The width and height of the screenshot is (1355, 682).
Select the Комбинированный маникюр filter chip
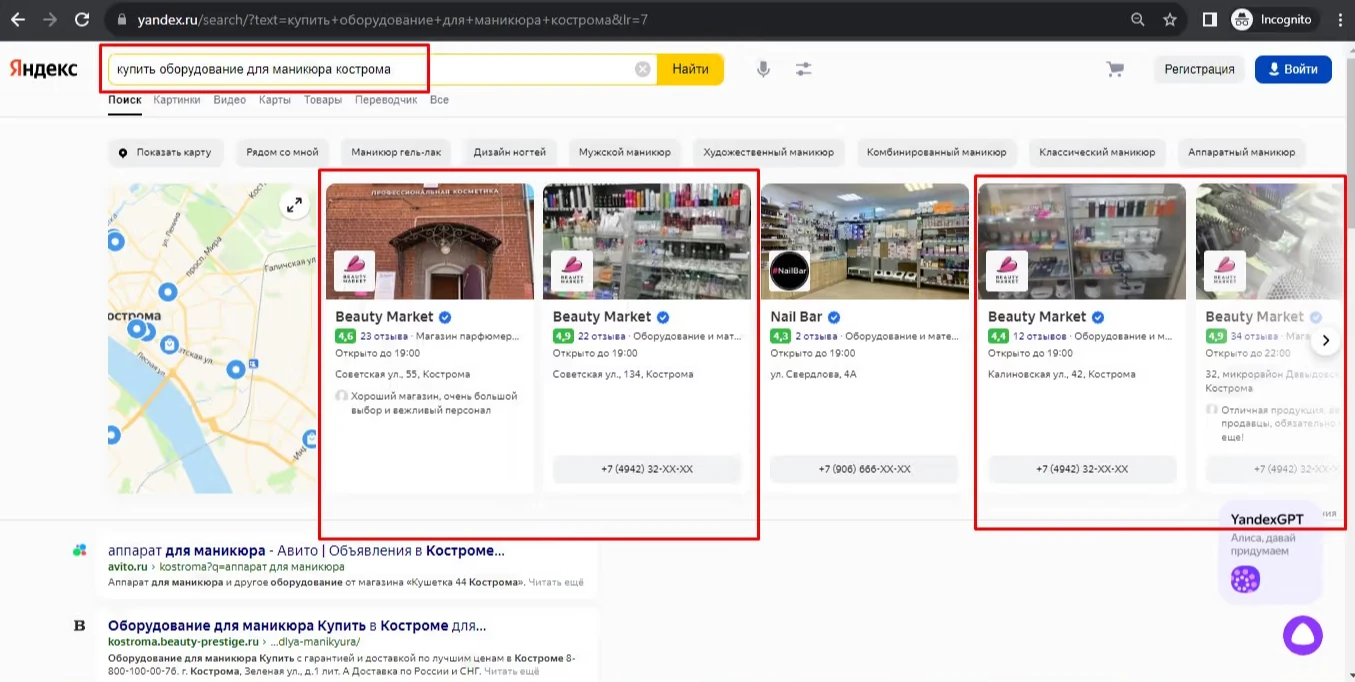pyautogui.click(x=937, y=153)
